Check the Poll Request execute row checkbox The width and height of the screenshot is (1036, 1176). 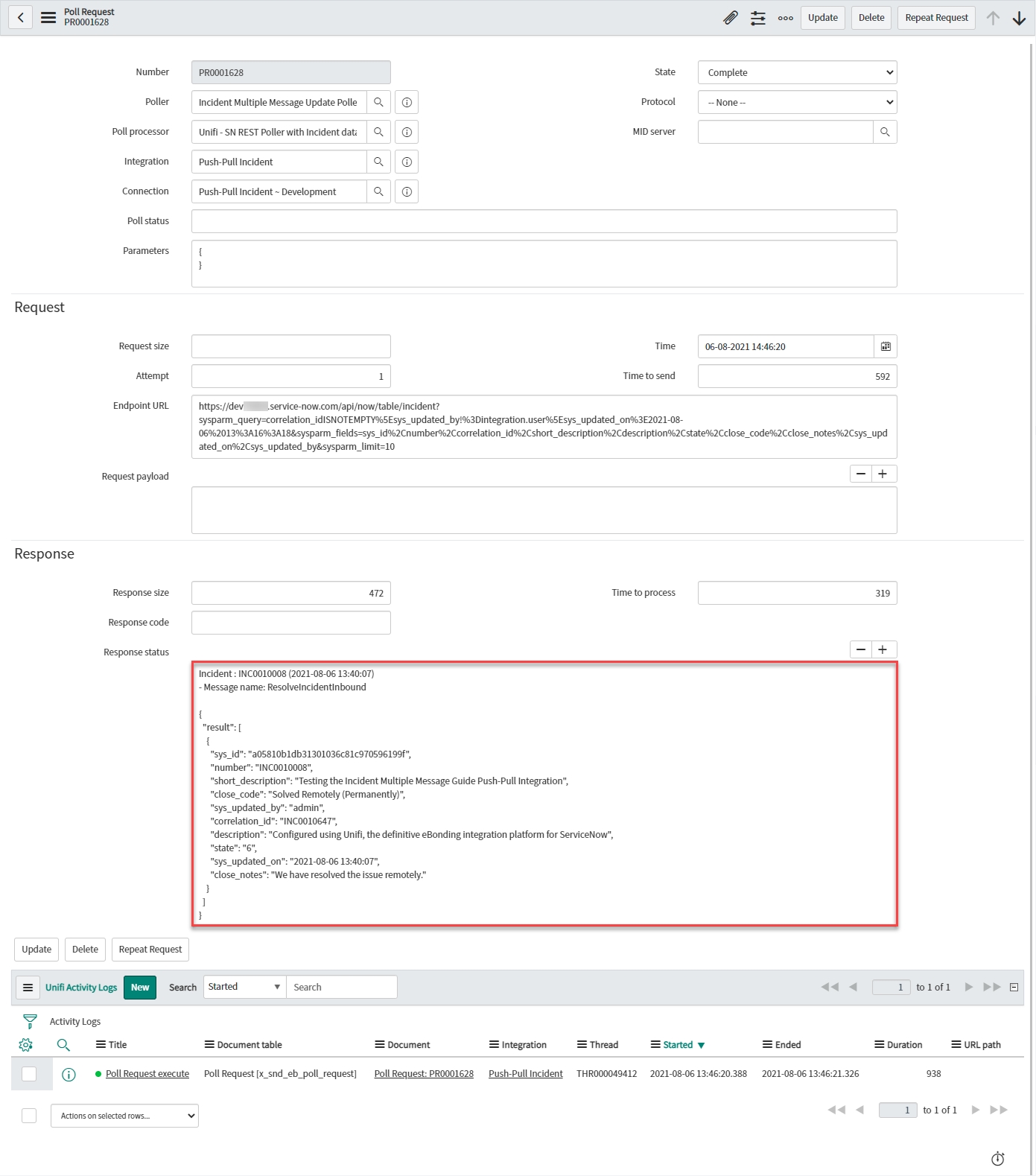29,1074
